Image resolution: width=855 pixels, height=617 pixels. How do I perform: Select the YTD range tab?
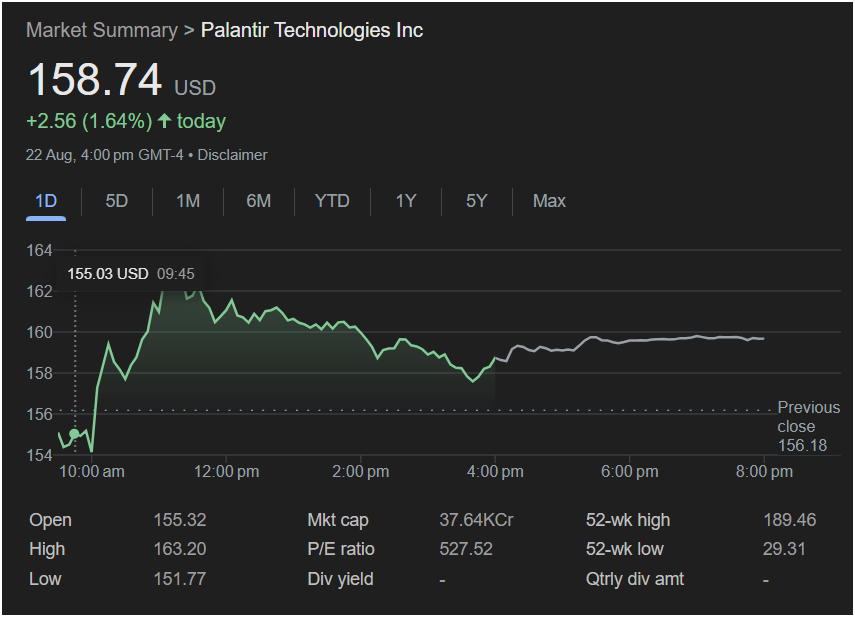click(332, 201)
